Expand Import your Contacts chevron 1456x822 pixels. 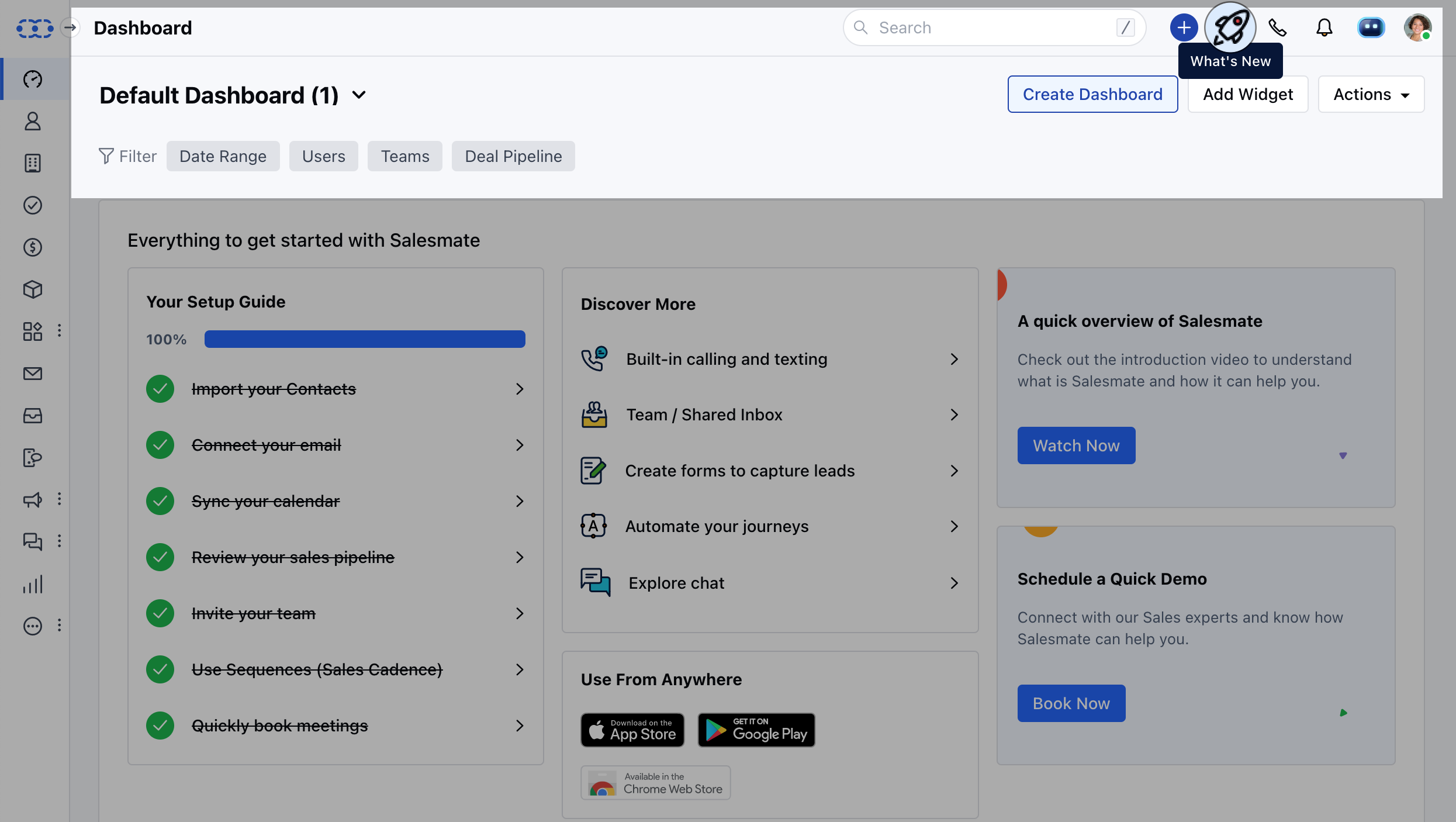pos(520,389)
